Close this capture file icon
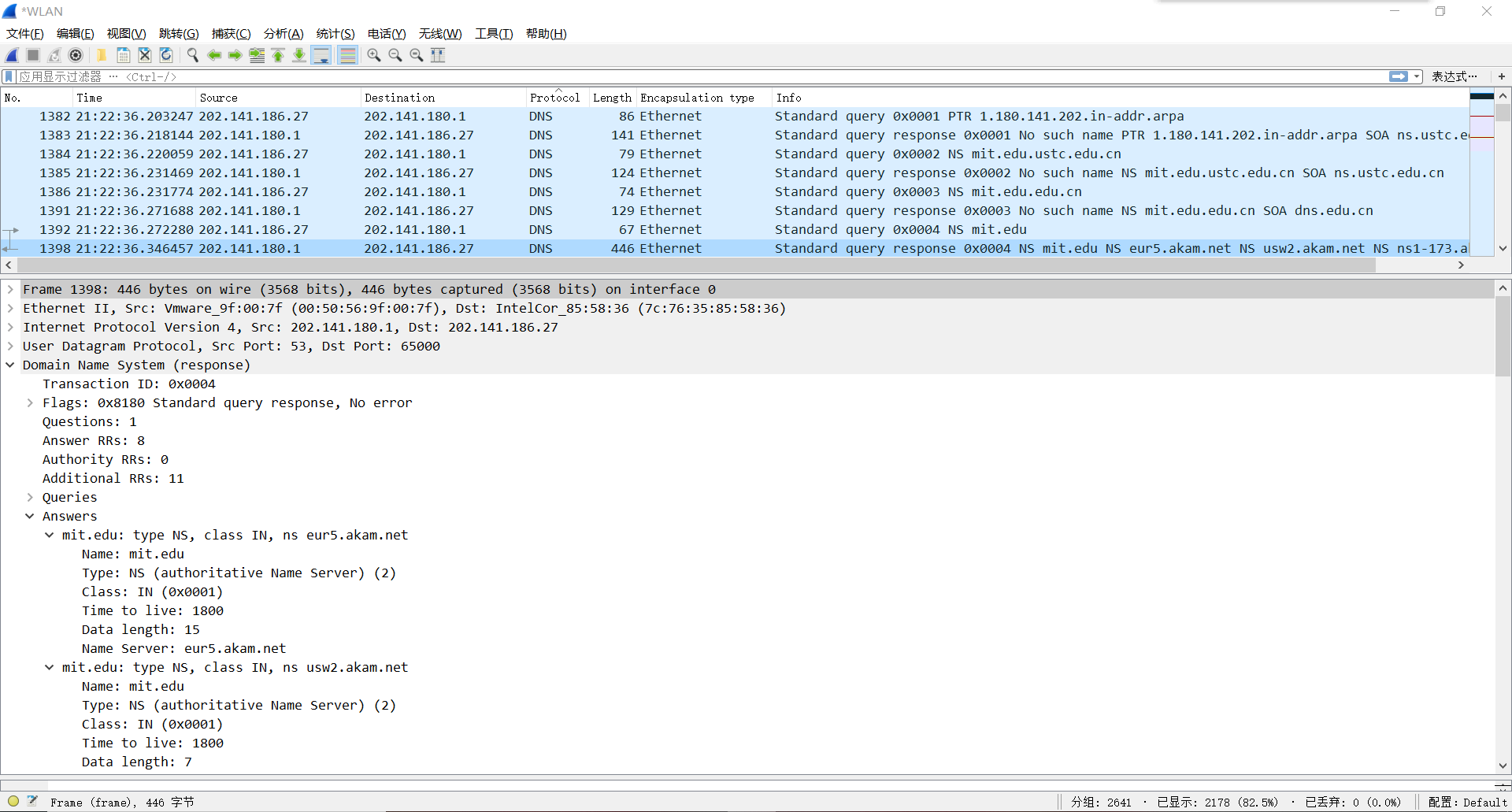Screen dimensions: 1512x812 pos(145,55)
